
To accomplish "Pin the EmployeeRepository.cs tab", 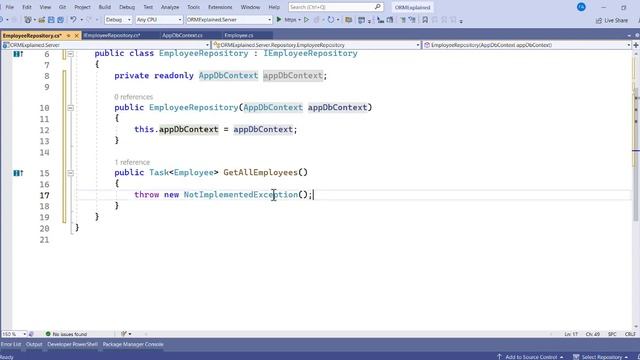I will (69, 36).
